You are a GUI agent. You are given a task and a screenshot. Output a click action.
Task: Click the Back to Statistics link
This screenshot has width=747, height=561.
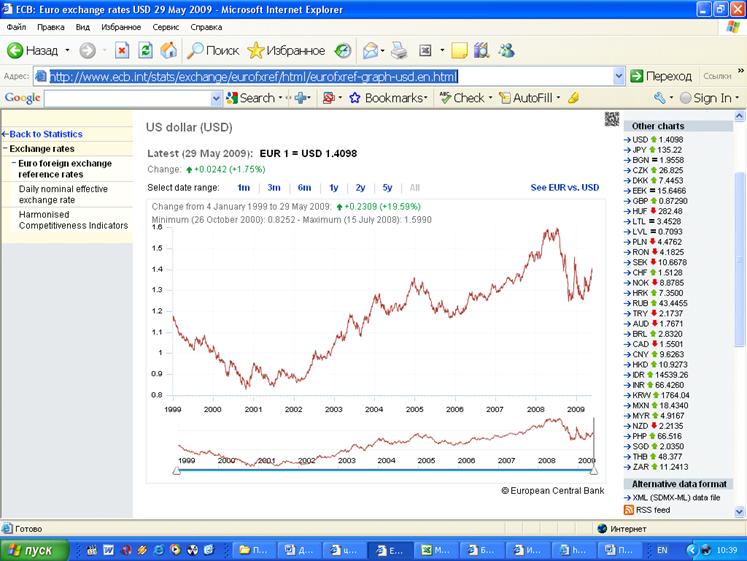pyautogui.click(x=43, y=134)
